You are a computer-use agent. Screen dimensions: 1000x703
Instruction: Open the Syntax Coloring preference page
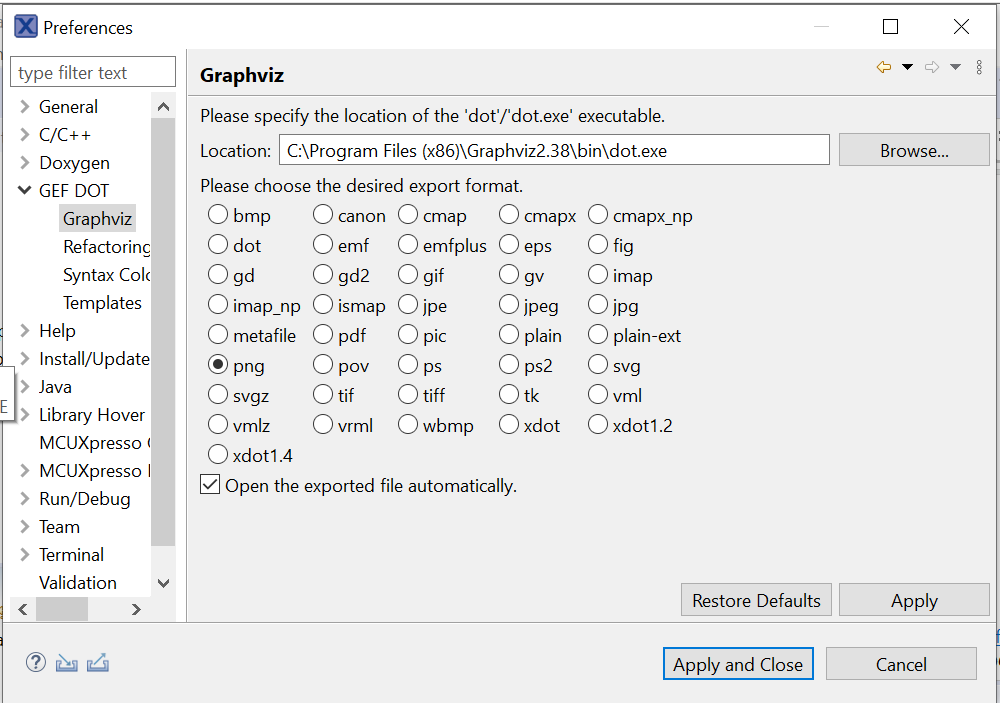(x=107, y=275)
